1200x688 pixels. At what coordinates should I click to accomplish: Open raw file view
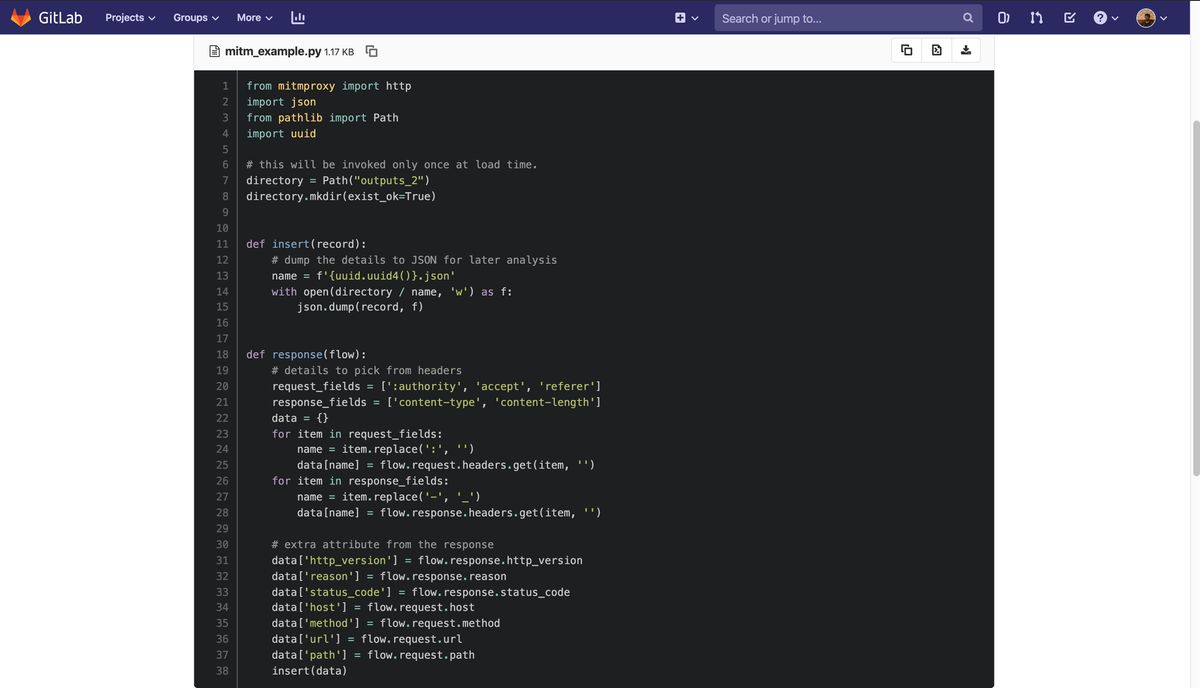click(936, 50)
